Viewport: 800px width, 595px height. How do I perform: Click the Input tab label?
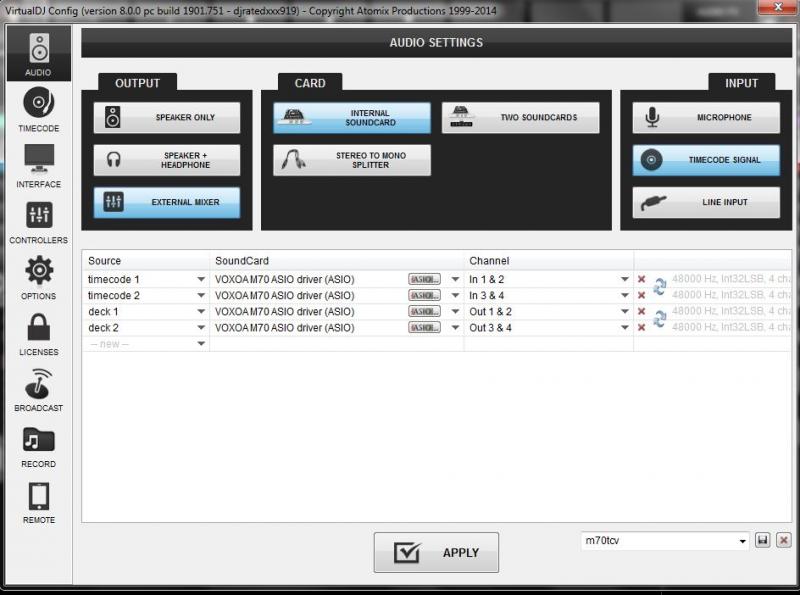[741, 83]
